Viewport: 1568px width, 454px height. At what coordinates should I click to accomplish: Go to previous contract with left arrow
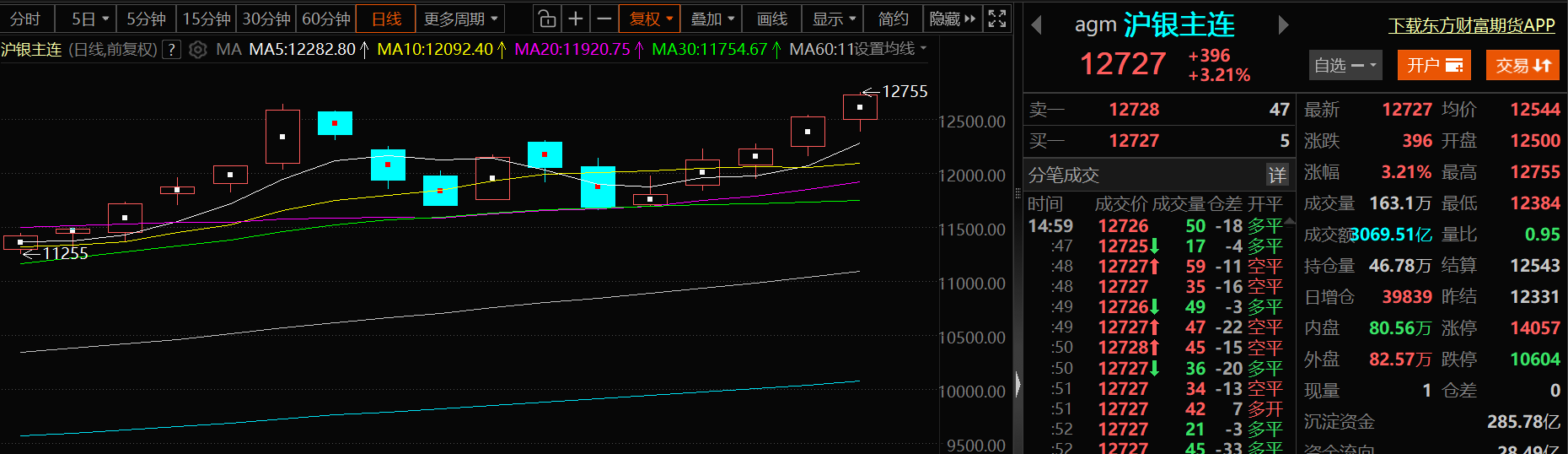coord(1037,25)
